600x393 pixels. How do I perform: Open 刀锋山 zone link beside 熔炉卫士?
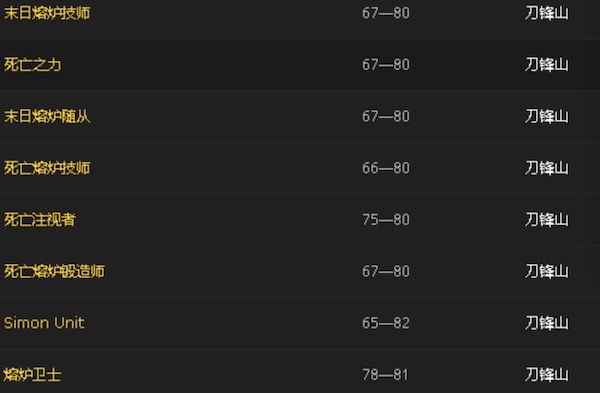tap(546, 375)
